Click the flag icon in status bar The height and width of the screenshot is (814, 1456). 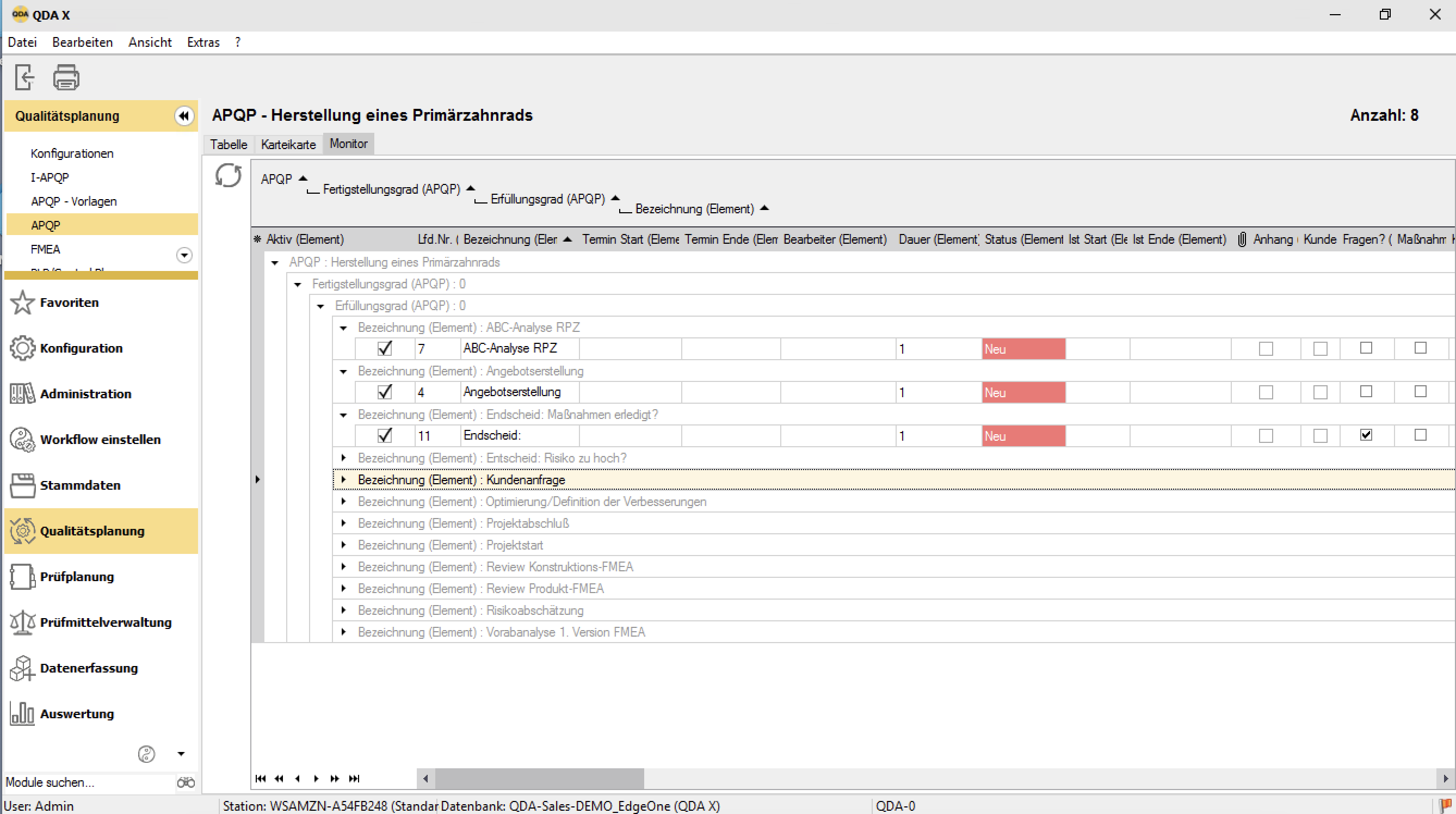1445,805
